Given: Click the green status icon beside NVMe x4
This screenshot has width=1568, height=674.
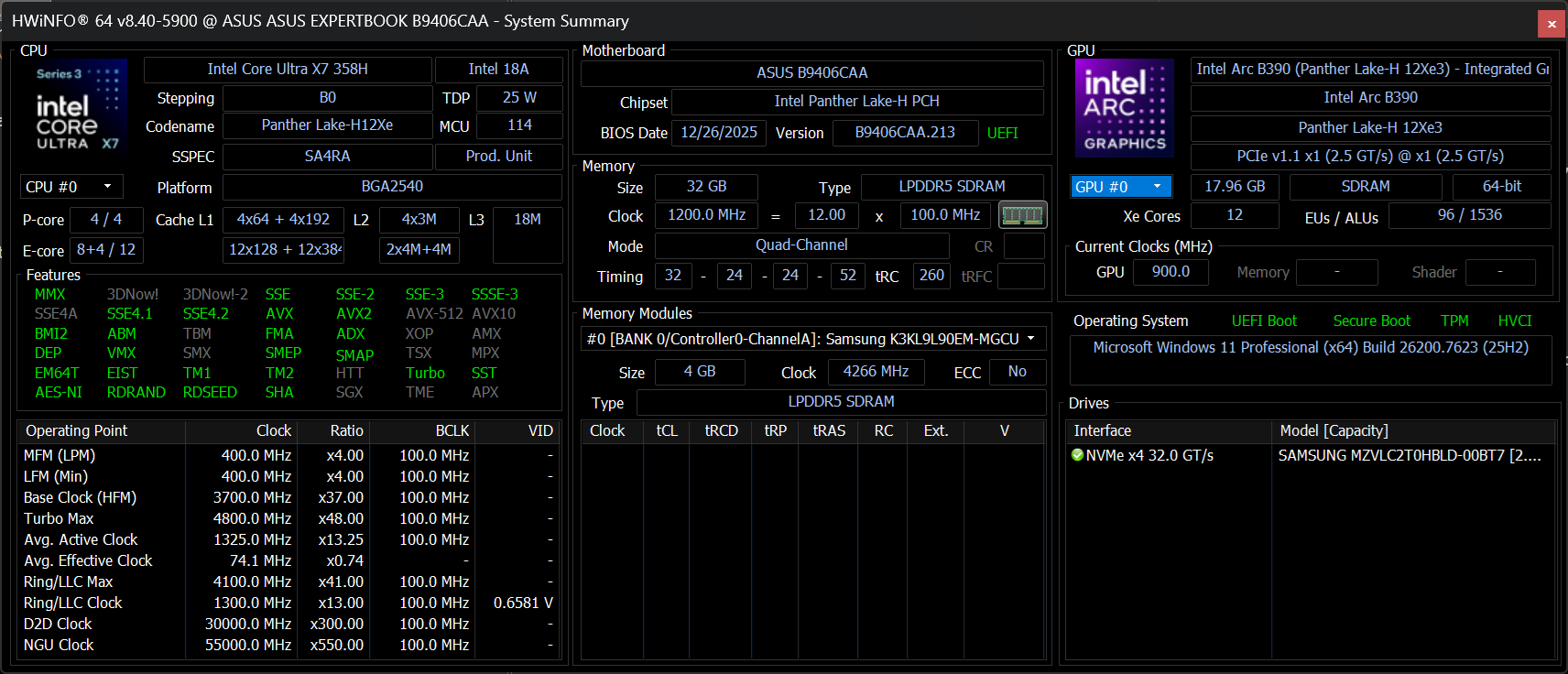Looking at the screenshot, I should pyautogui.click(x=1077, y=455).
